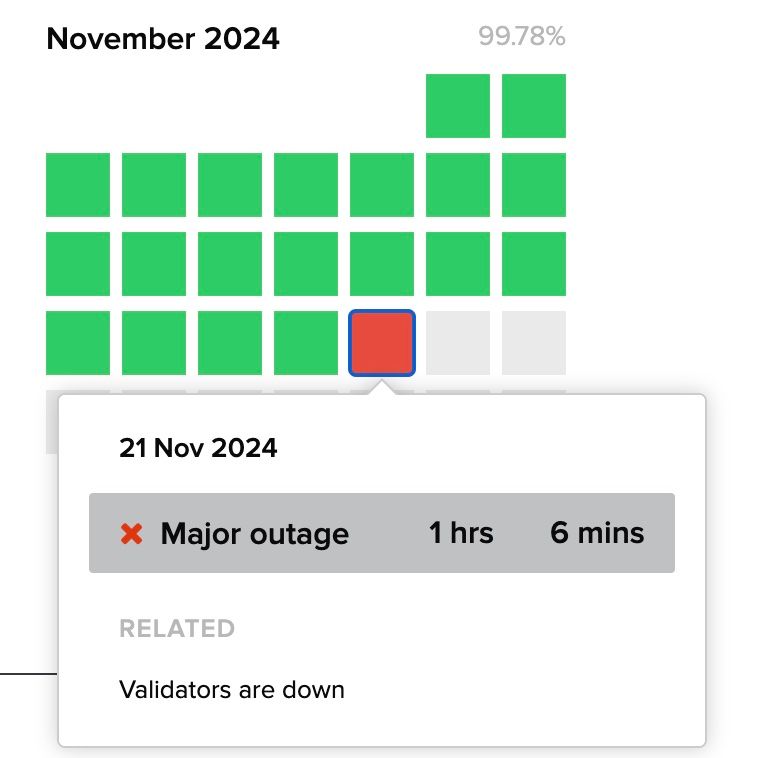Select the green square for 16 November
Viewport: 758px width, 758px height.
(x=533, y=264)
